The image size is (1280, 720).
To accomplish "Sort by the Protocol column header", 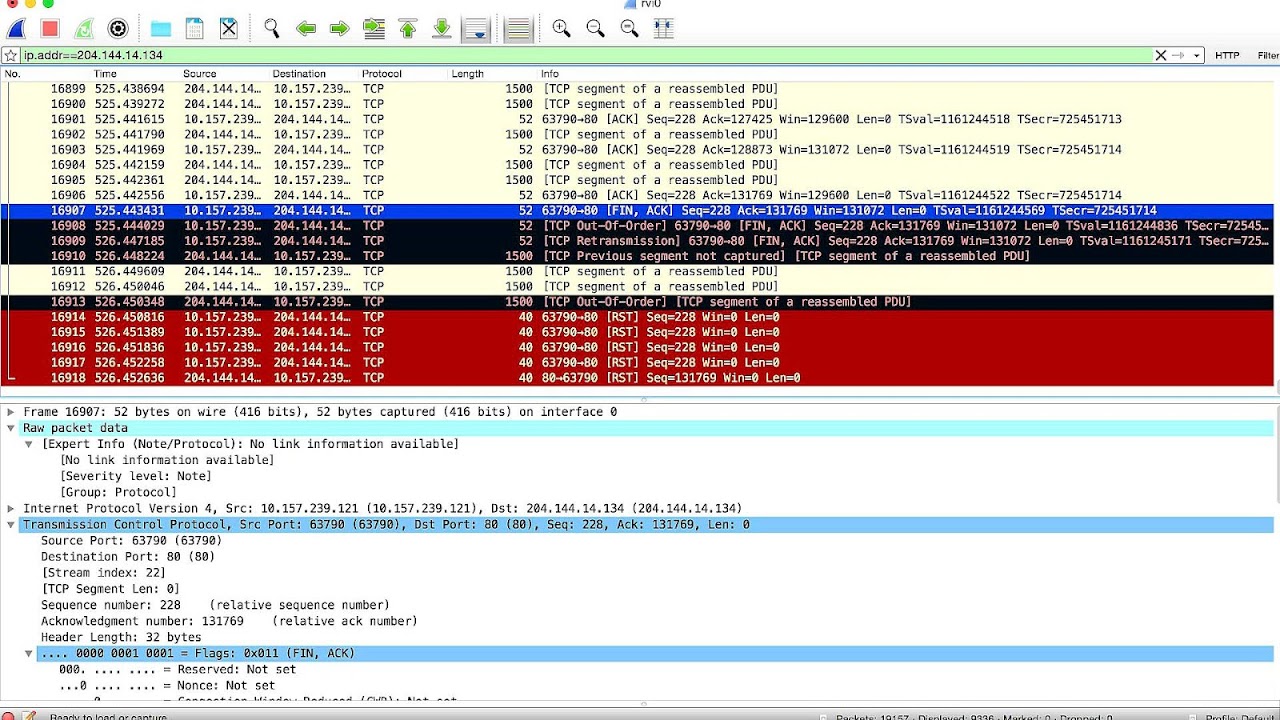I will click(x=382, y=73).
